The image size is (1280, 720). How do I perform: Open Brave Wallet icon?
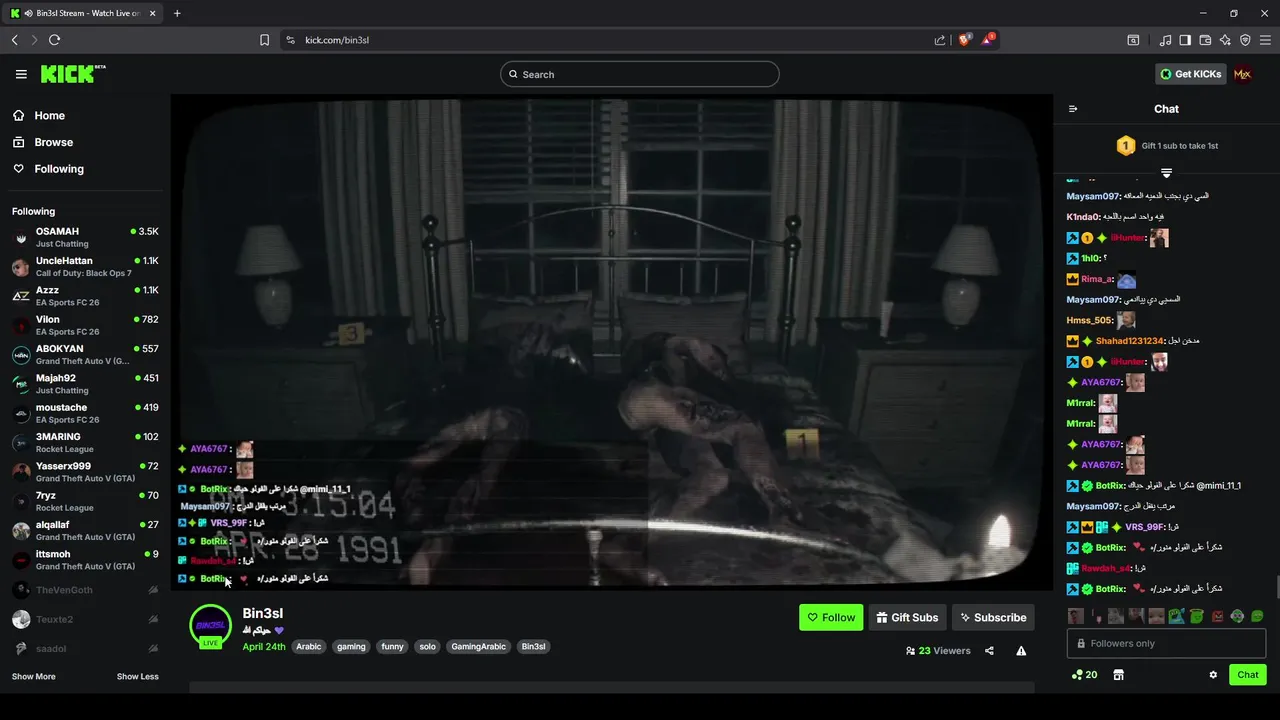1205,40
